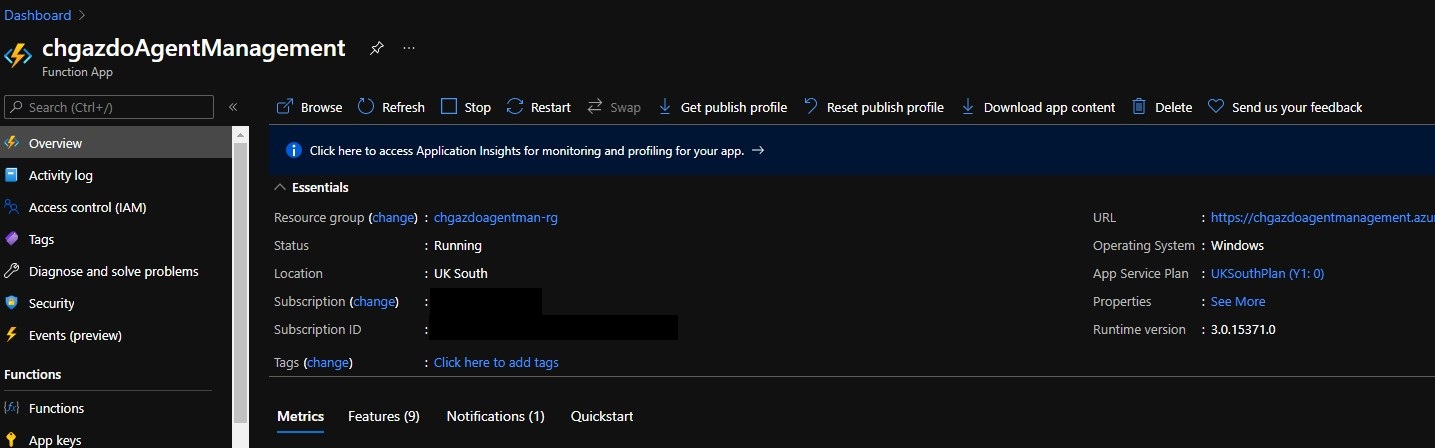Focus the sidebar search field

pyautogui.click(x=110, y=107)
